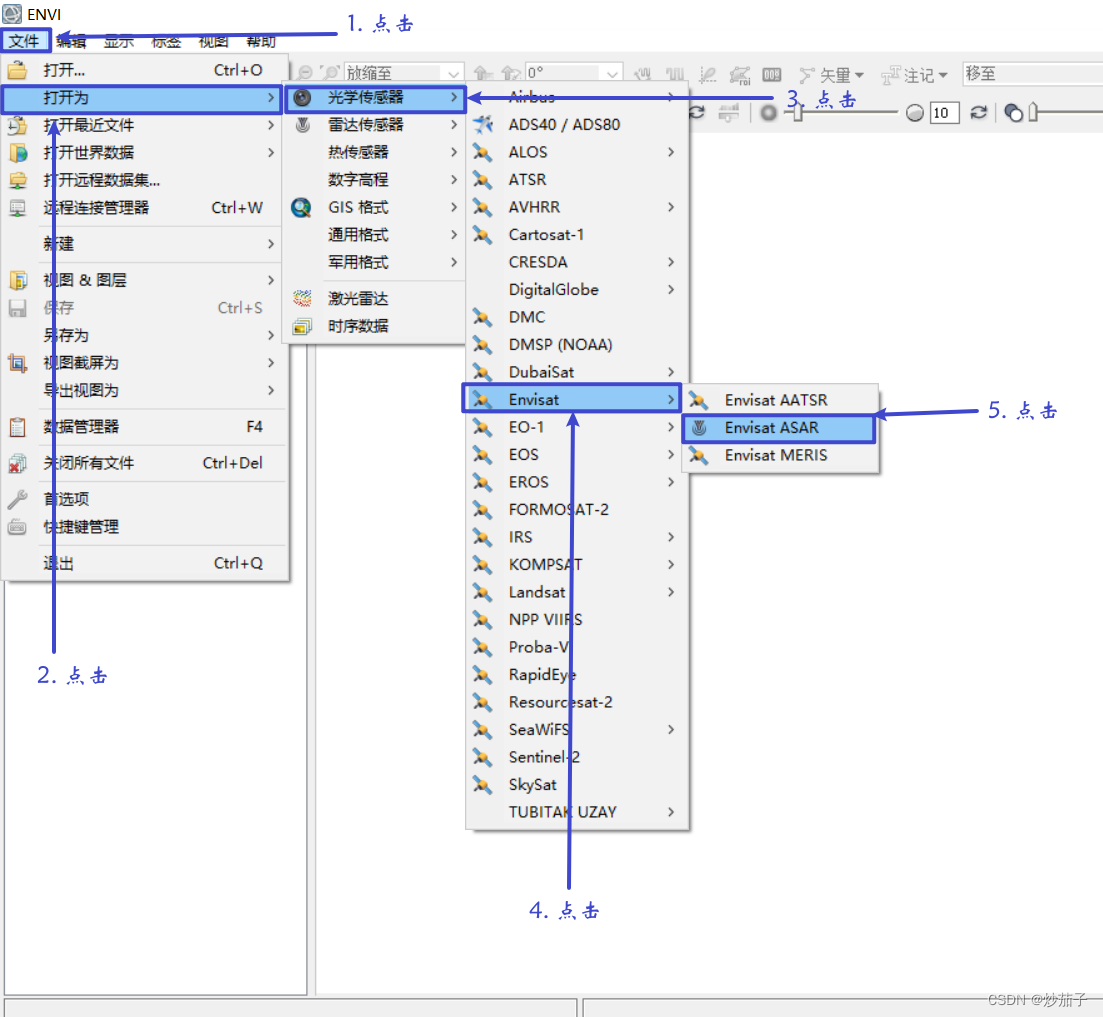
Task: Click the keyboard icon beside 快捷键管理
Action: pos(18,527)
